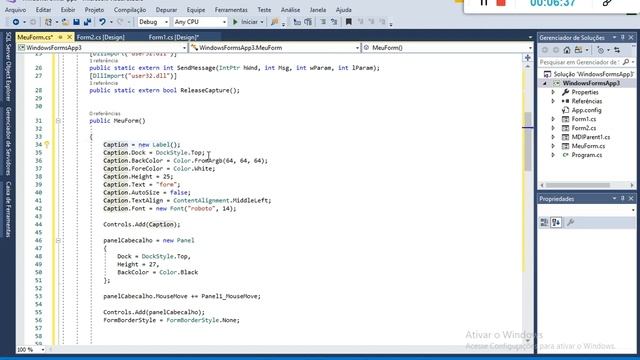Pin the MeuForm.cs tab
The width and height of the screenshot is (640, 360).
tap(60, 37)
